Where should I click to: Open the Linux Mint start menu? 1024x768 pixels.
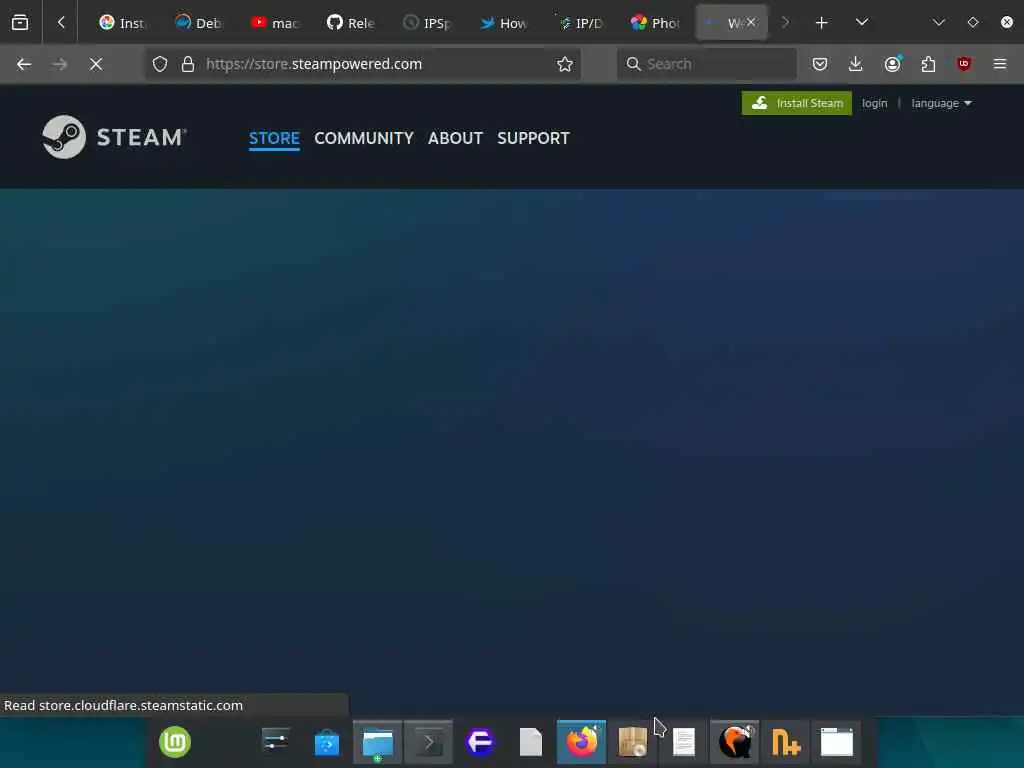coord(175,742)
